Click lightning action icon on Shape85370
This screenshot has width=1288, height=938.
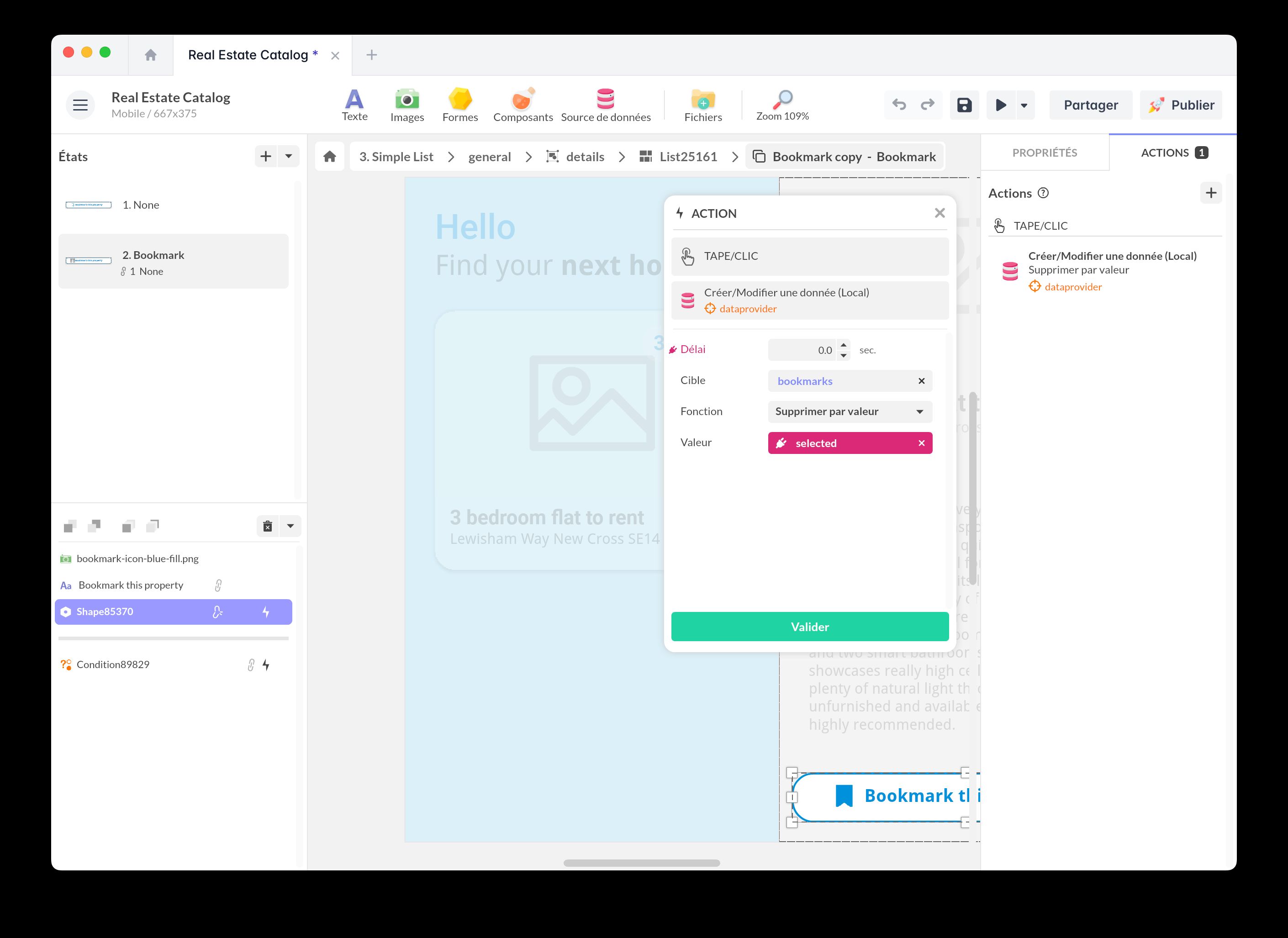pyautogui.click(x=266, y=612)
